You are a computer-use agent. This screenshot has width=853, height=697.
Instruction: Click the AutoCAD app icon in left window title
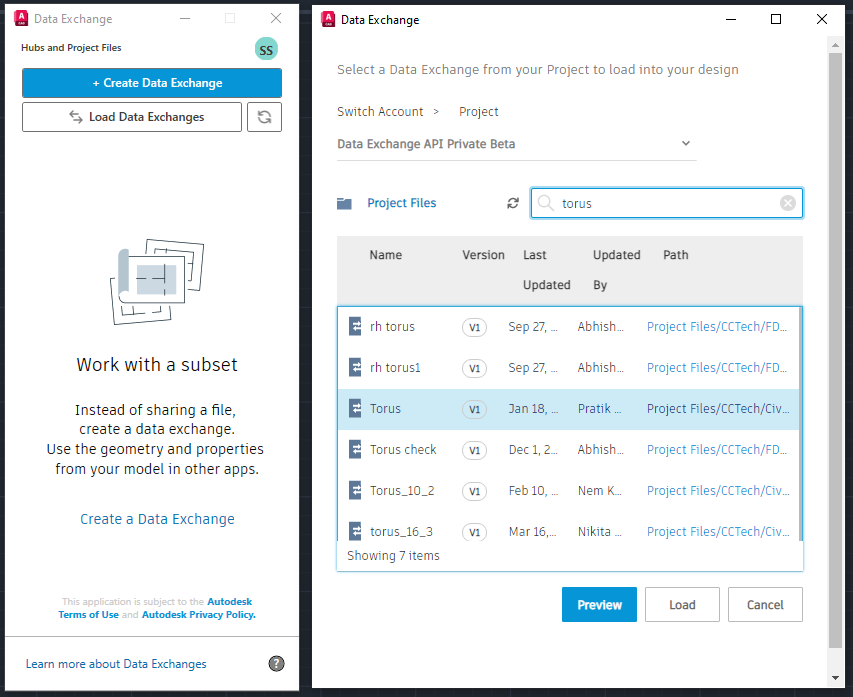pyautogui.click(x=21, y=18)
